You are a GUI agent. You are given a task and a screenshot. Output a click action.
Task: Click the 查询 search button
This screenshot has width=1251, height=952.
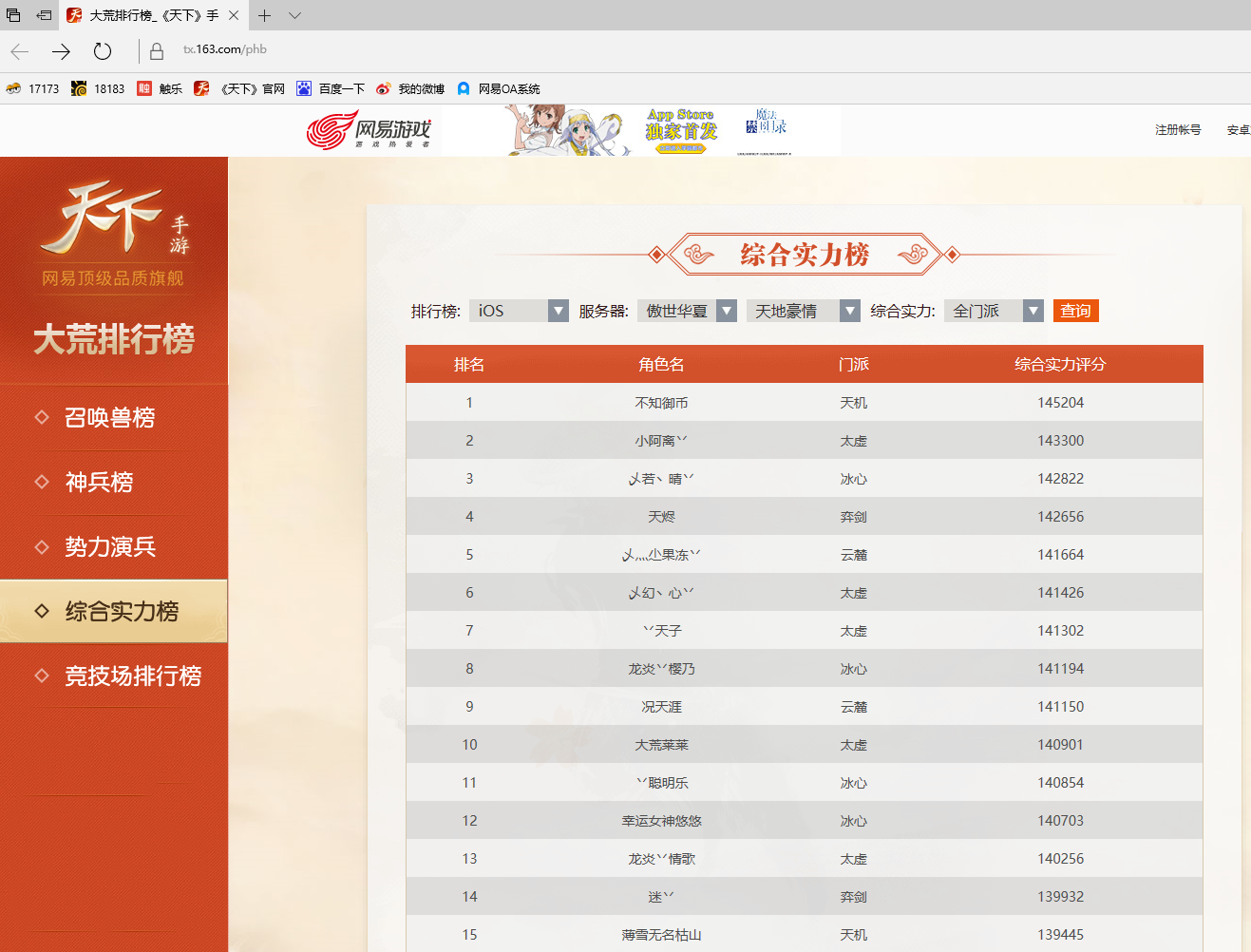1075,311
